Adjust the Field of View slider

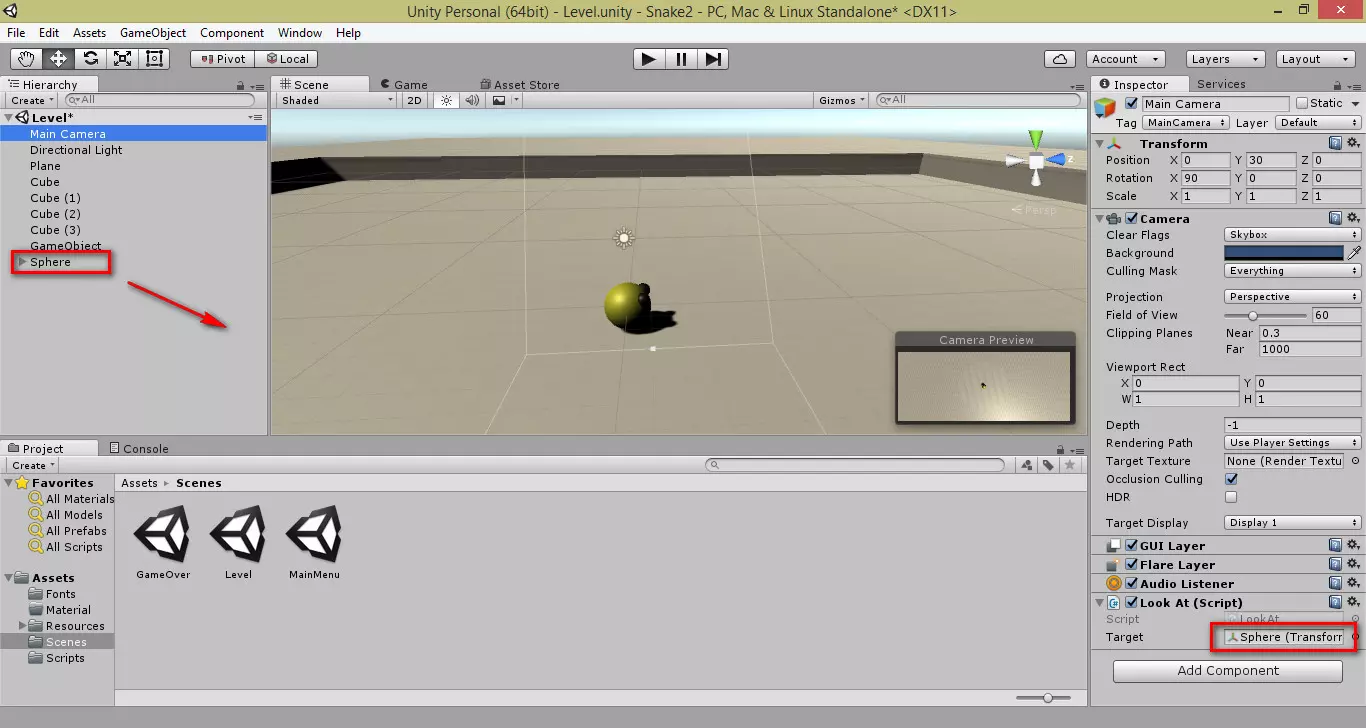pos(1253,316)
